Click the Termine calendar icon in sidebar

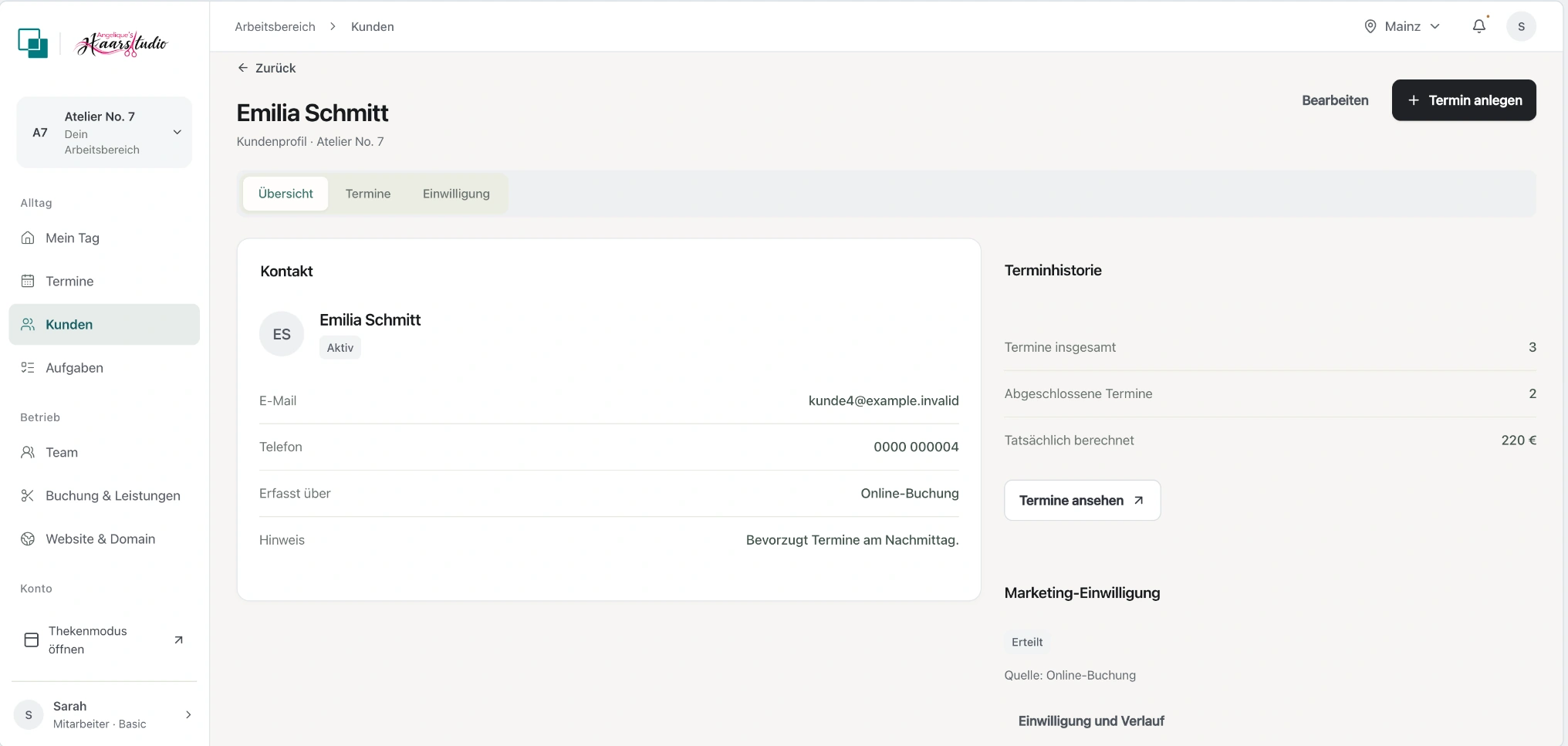(x=28, y=281)
